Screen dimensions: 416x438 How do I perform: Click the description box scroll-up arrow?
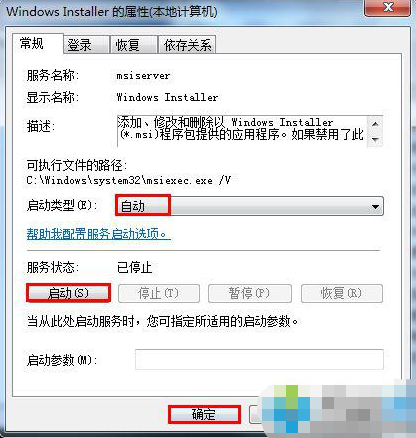coord(375,124)
